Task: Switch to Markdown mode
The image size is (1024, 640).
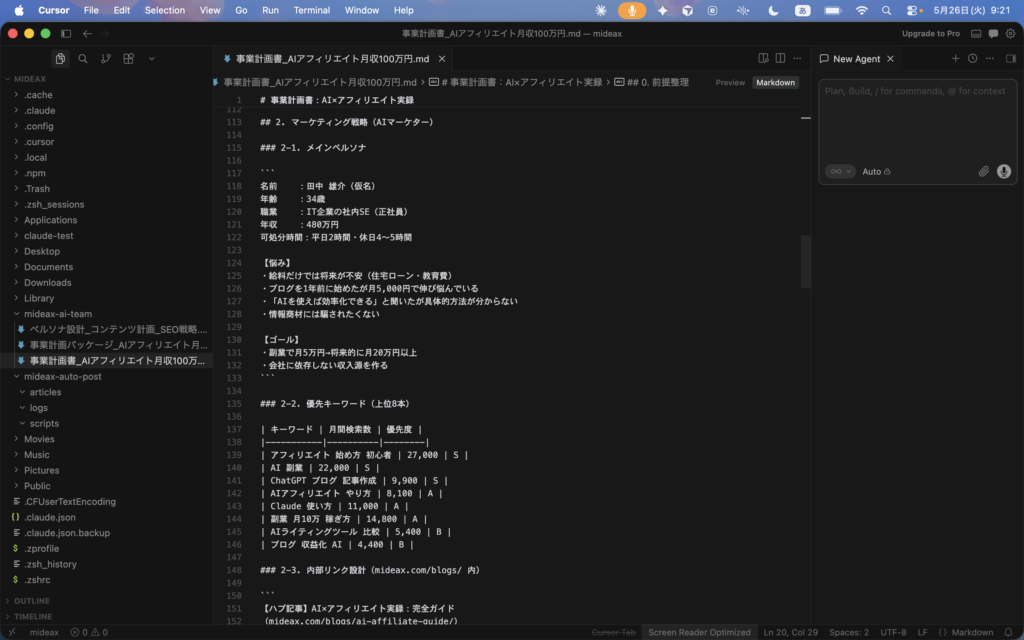Action: point(775,82)
